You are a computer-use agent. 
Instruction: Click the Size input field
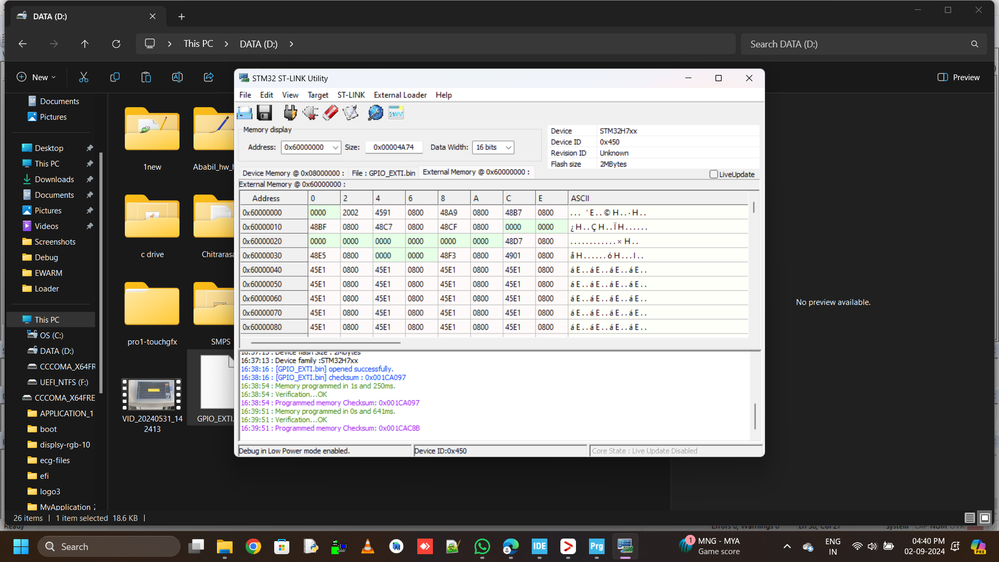[x=394, y=147]
